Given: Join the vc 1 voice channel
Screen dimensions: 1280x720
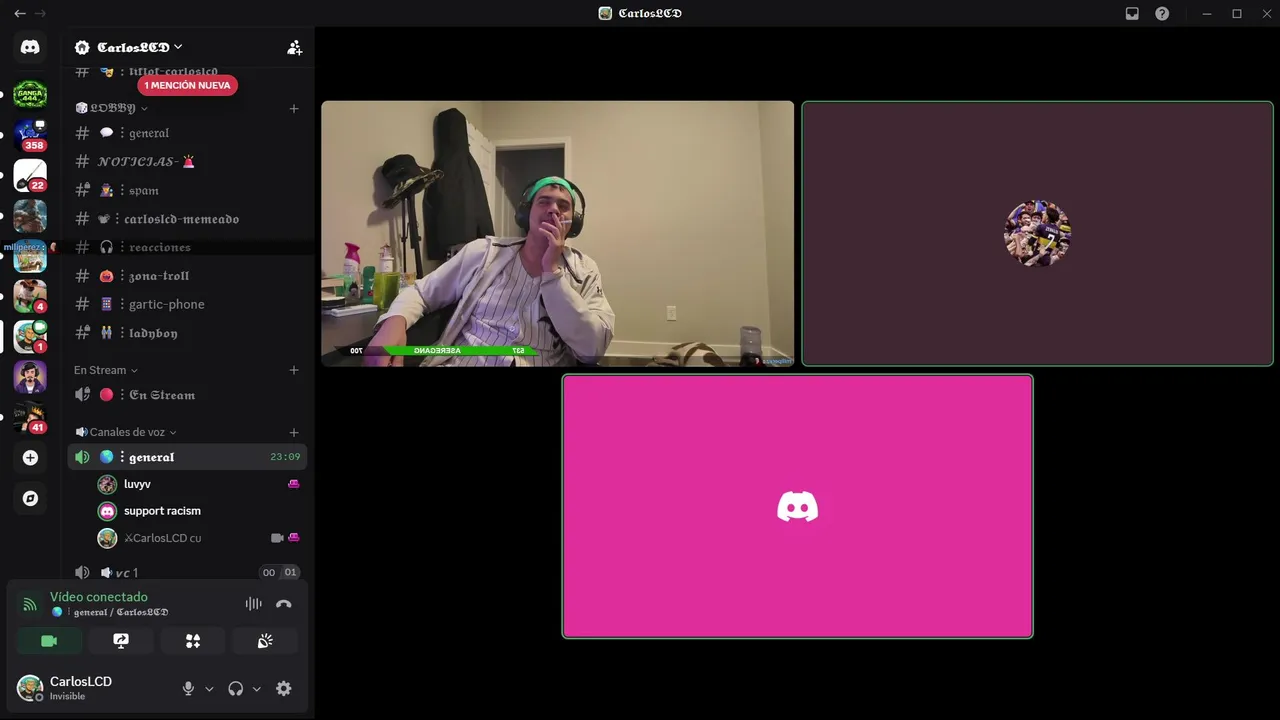Looking at the screenshot, I should (x=187, y=572).
